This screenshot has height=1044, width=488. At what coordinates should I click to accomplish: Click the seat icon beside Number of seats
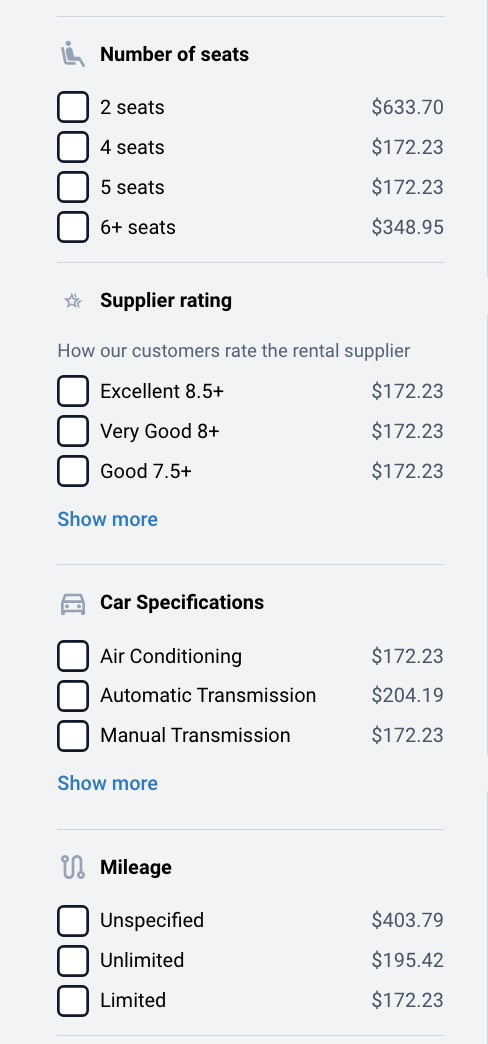tap(73, 54)
